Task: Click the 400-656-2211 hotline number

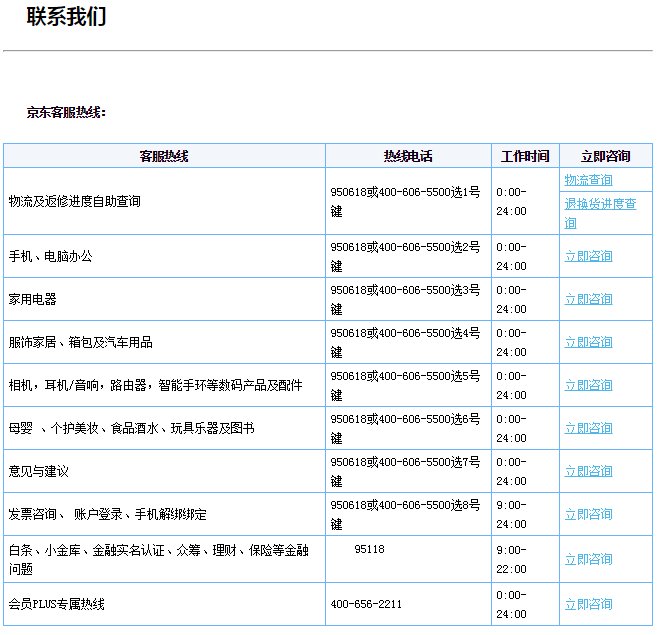Action: 366,604
